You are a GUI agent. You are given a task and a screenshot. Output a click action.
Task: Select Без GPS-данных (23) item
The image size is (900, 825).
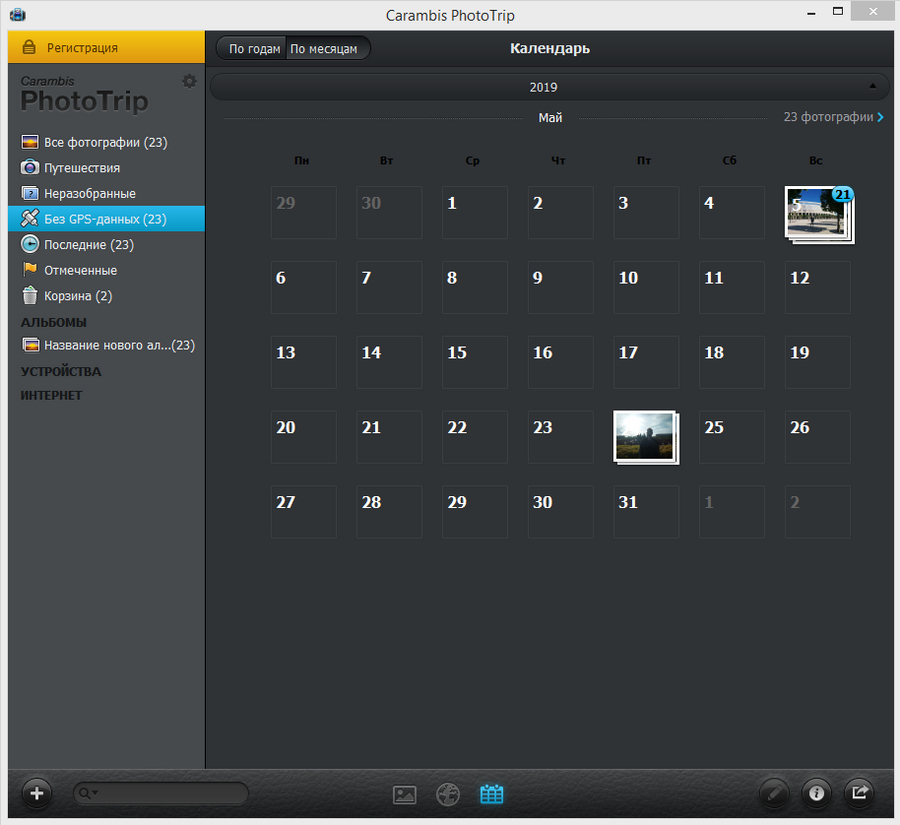106,219
